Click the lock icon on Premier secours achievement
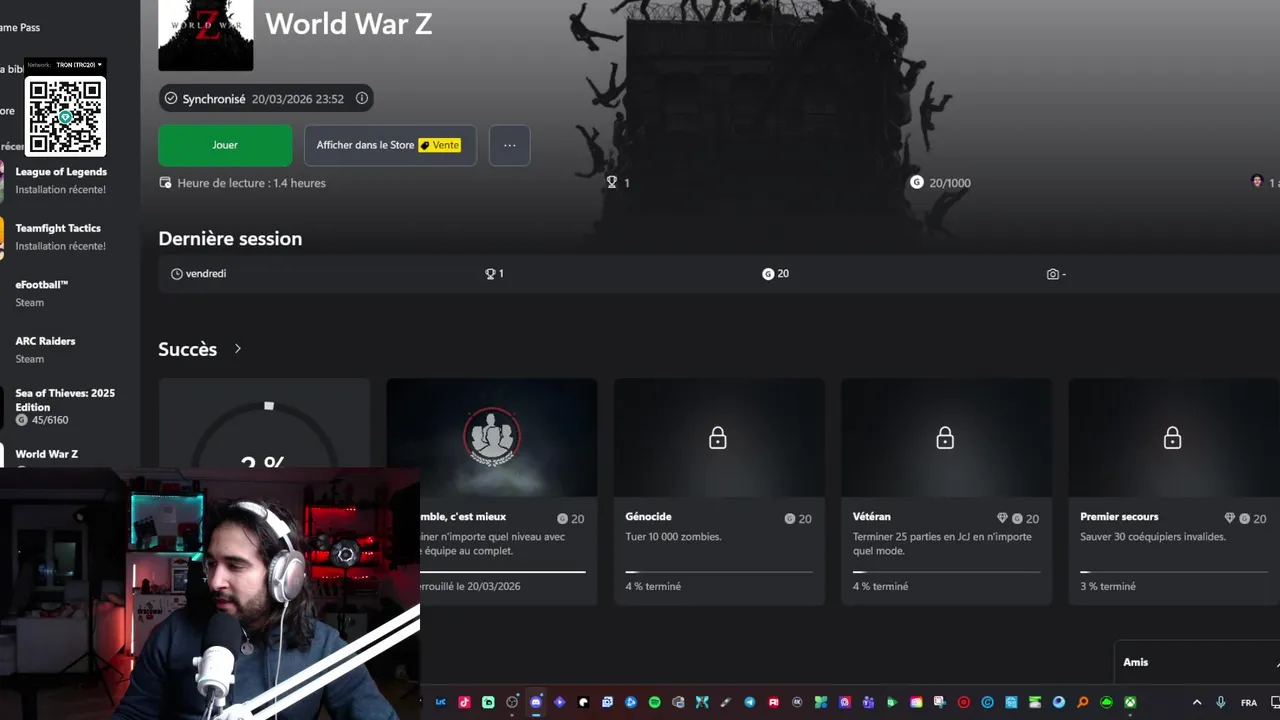This screenshot has height=720, width=1280. (x=1172, y=438)
